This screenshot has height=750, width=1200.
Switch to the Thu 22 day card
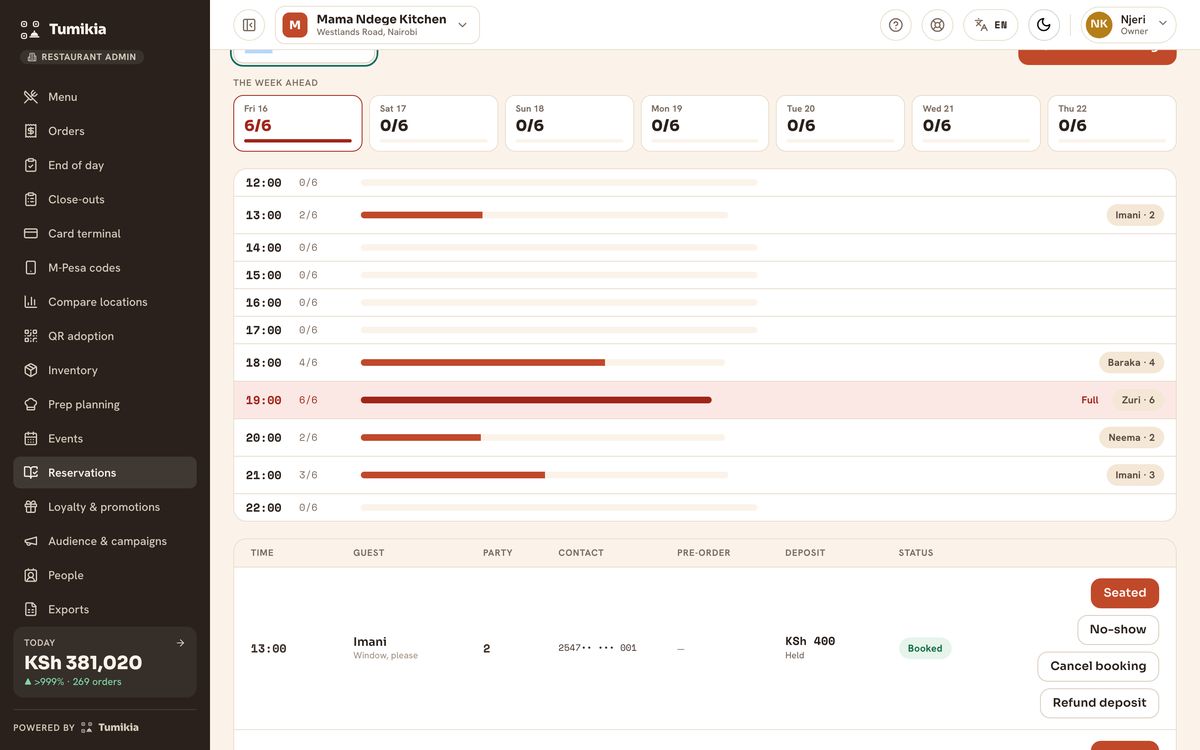(1112, 123)
